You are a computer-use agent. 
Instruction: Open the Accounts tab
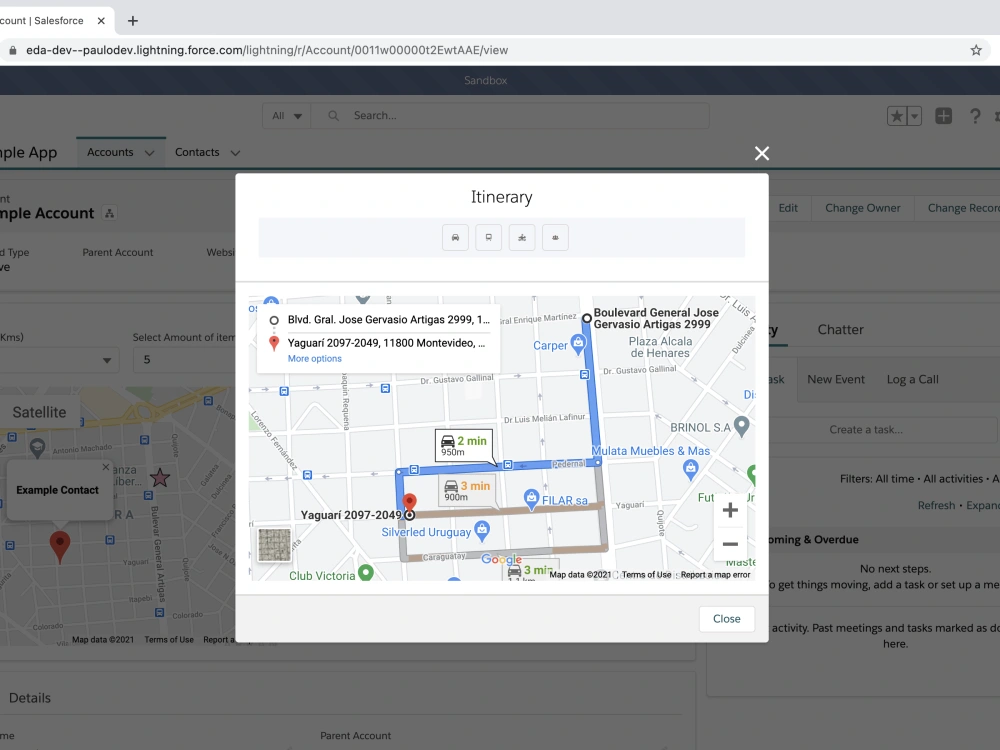(110, 152)
